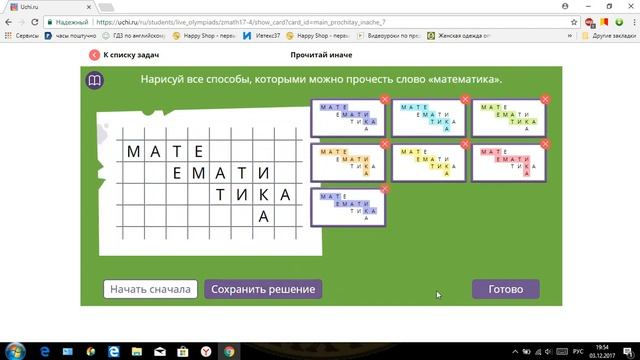
Task: Delete the orange-highlighted solution card
Action: click(x=384, y=144)
